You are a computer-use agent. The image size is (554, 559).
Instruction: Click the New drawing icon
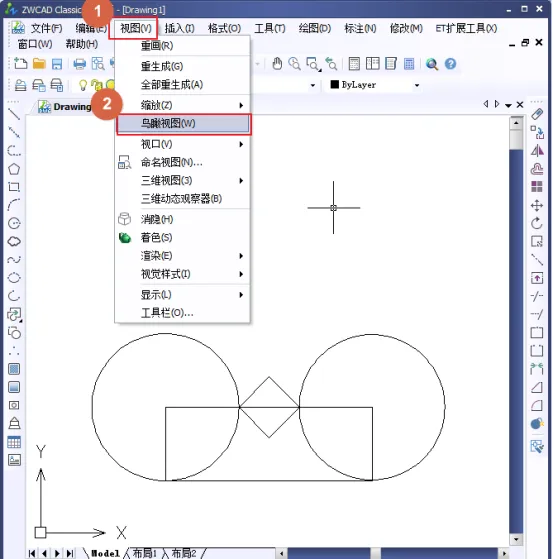(20, 64)
